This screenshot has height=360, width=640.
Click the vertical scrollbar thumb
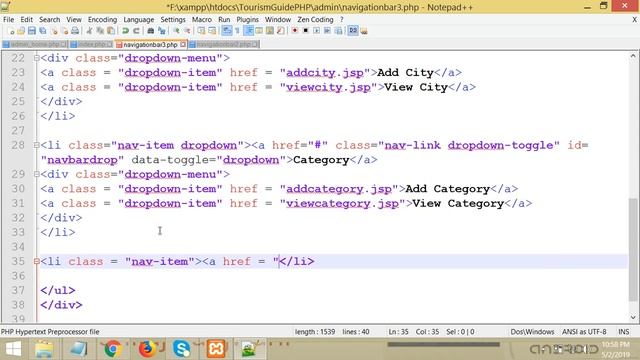(x=633, y=249)
